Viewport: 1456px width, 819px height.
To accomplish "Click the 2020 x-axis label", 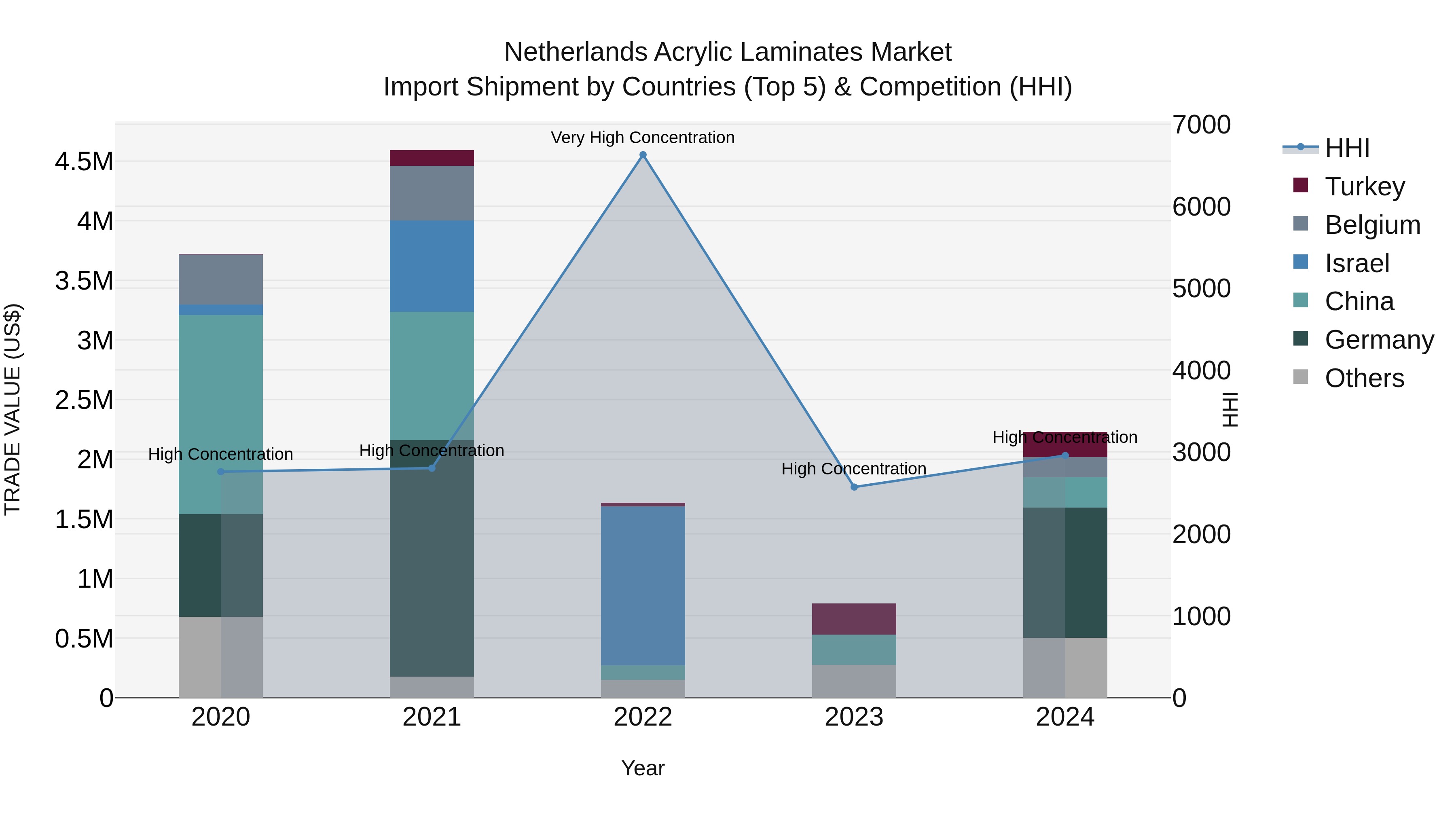I will coord(220,717).
